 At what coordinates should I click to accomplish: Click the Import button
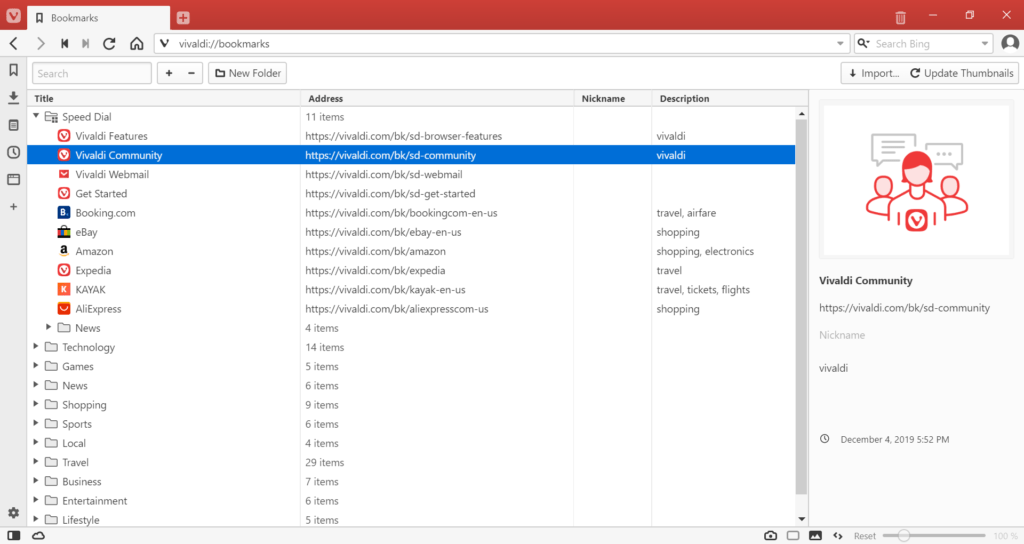click(874, 73)
